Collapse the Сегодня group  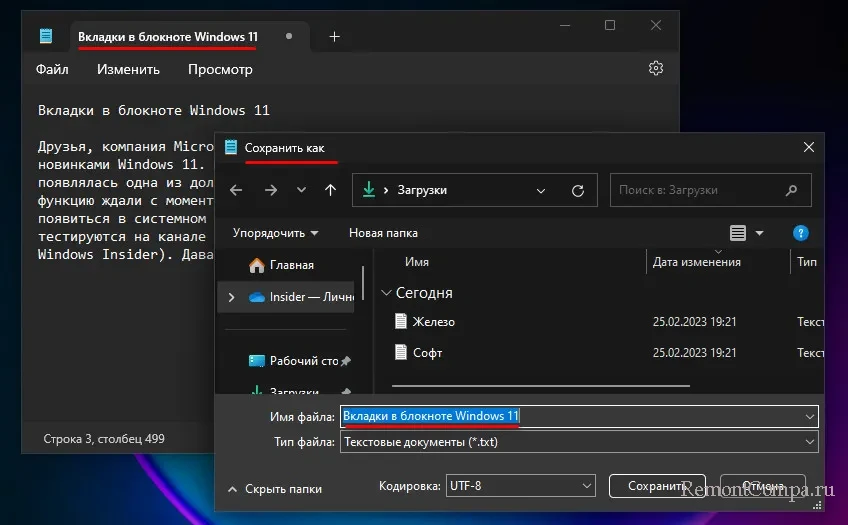click(386, 293)
